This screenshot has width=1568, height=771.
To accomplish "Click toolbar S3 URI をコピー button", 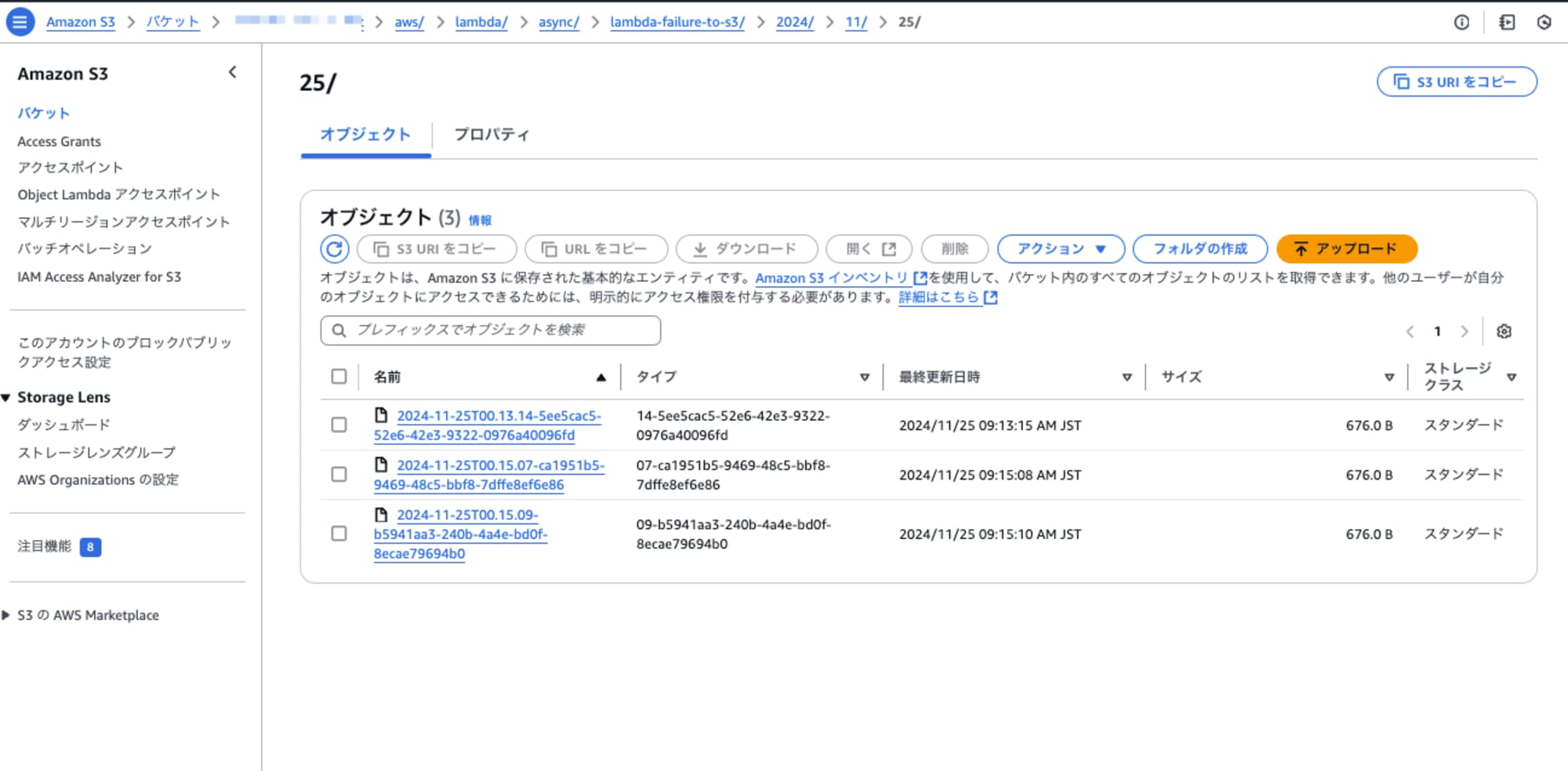I will click(x=437, y=249).
